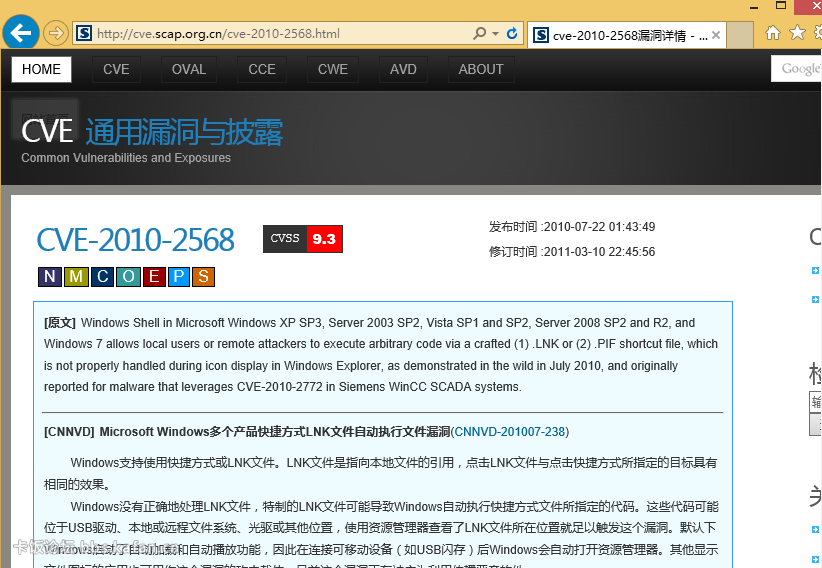The image size is (822, 568).
Task: Open a new blank tab
Action: coord(740,35)
